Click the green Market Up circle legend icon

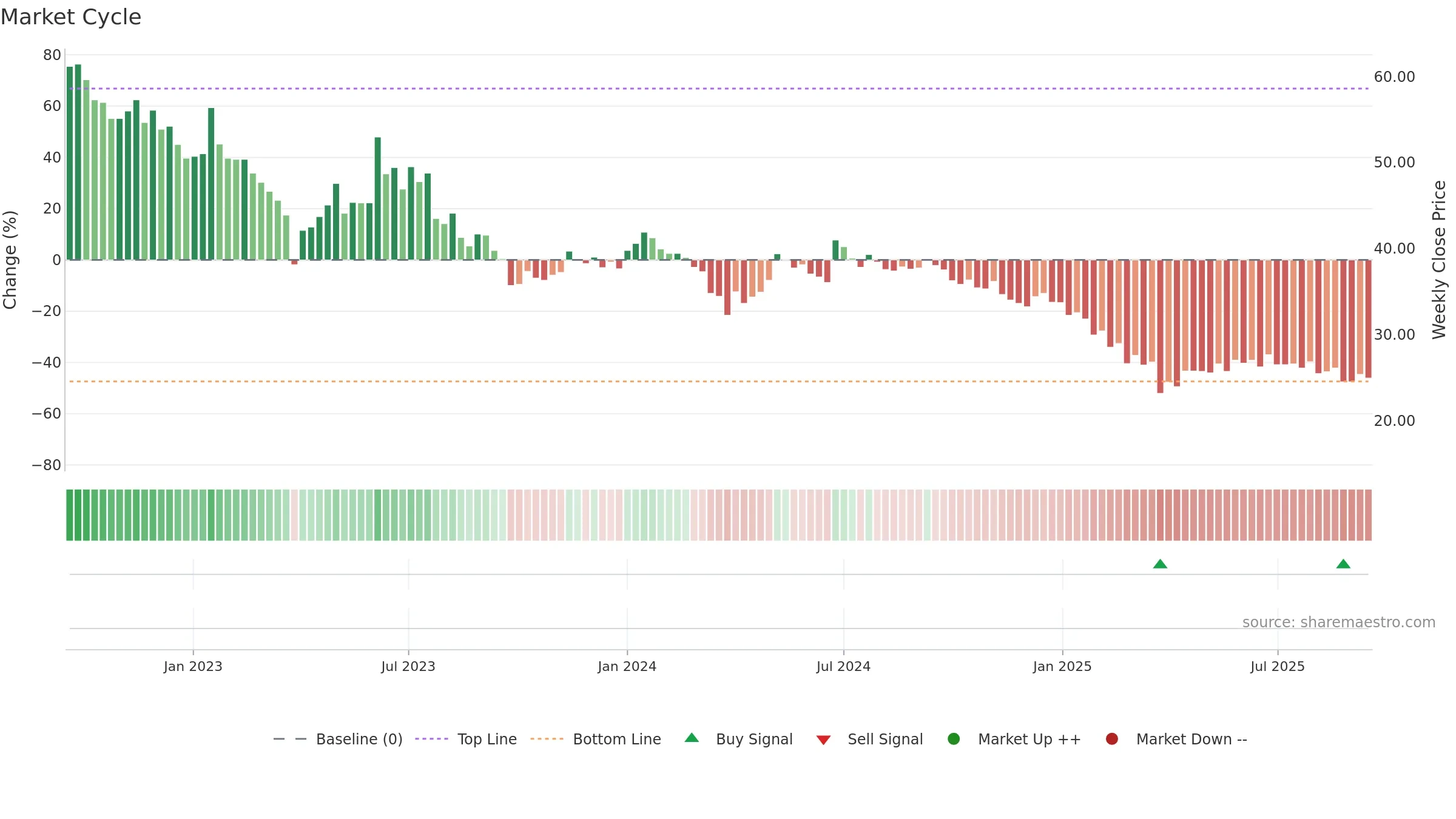pos(954,739)
